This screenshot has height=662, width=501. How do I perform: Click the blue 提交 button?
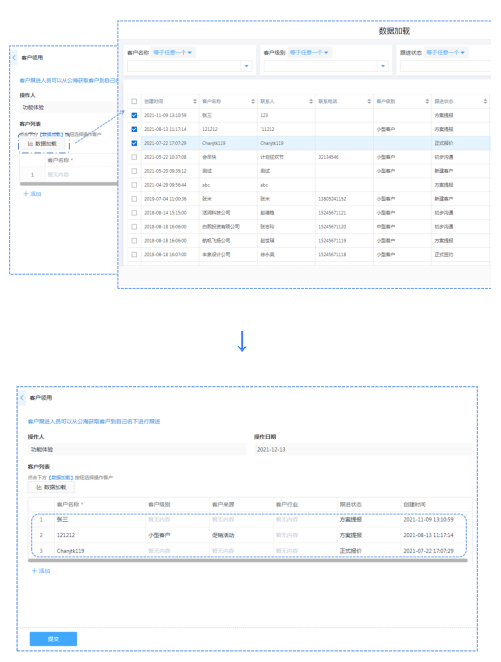pos(53,639)
